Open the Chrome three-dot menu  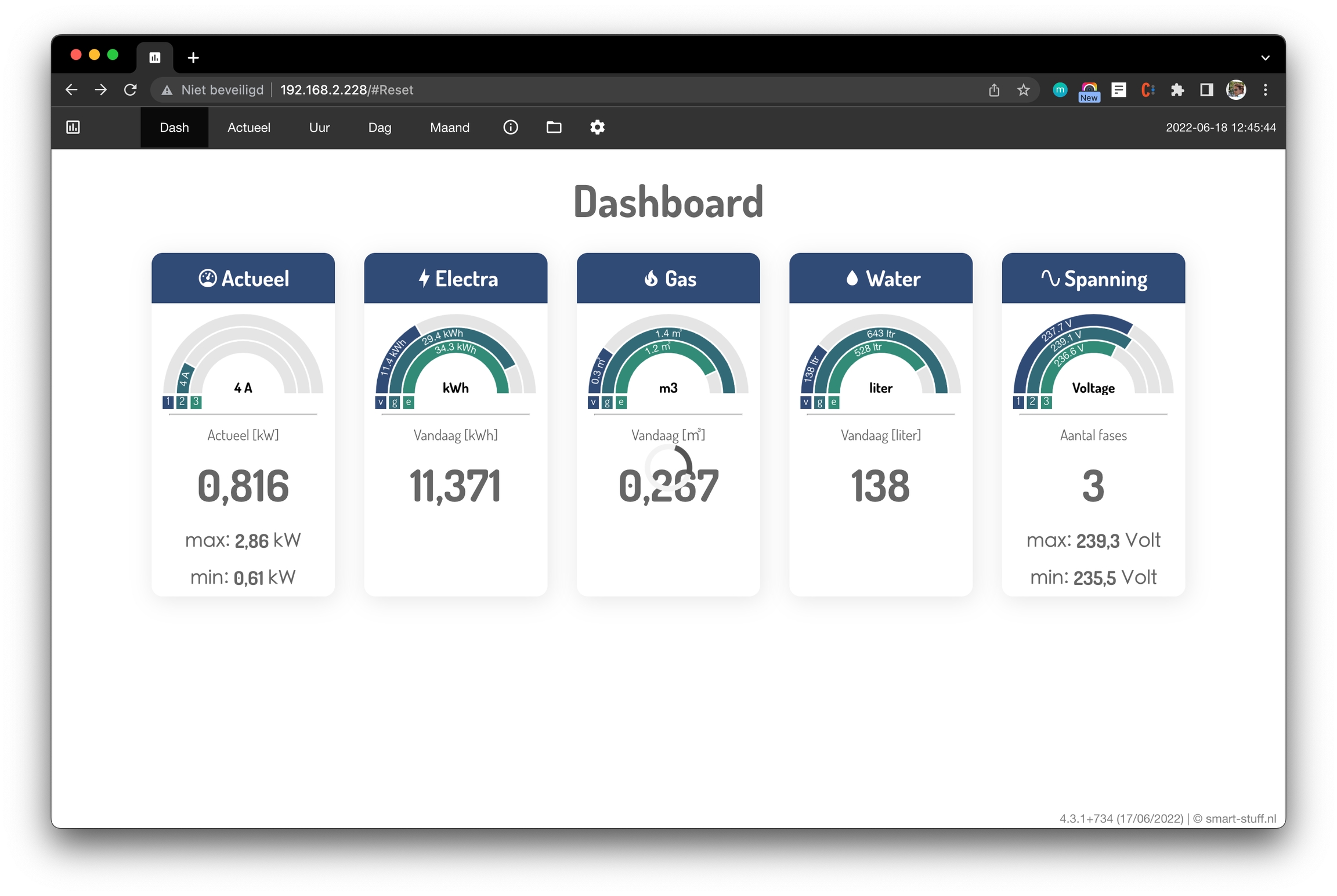pos(1265,90)
